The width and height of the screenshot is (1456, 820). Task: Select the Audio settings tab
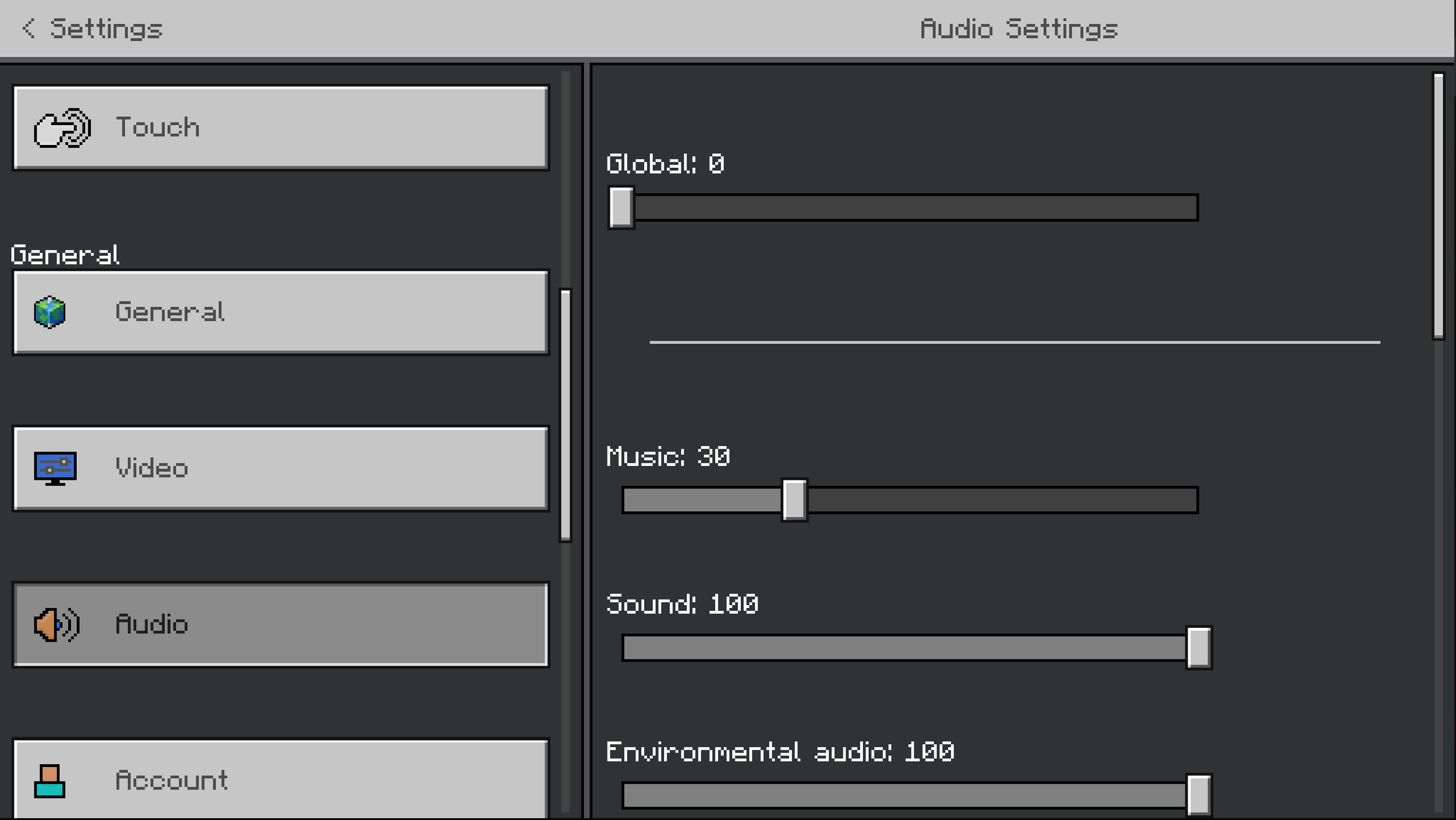(x=280, y=625)
